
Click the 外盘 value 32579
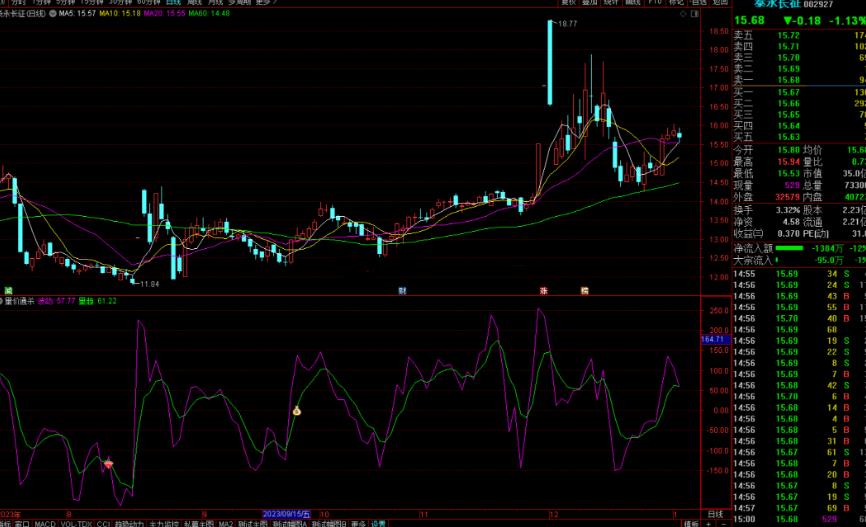[x=787, y=197]
